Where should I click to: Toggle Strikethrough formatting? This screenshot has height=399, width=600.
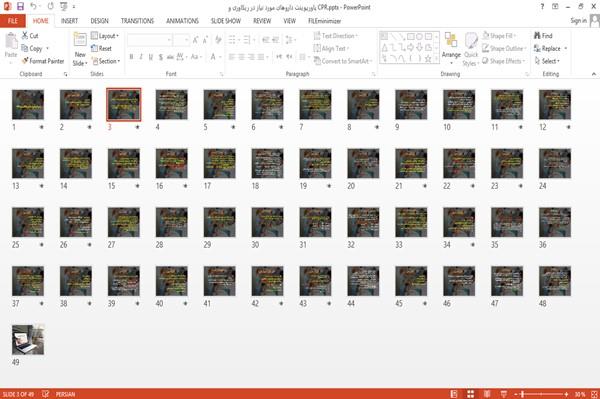point(170,57)
